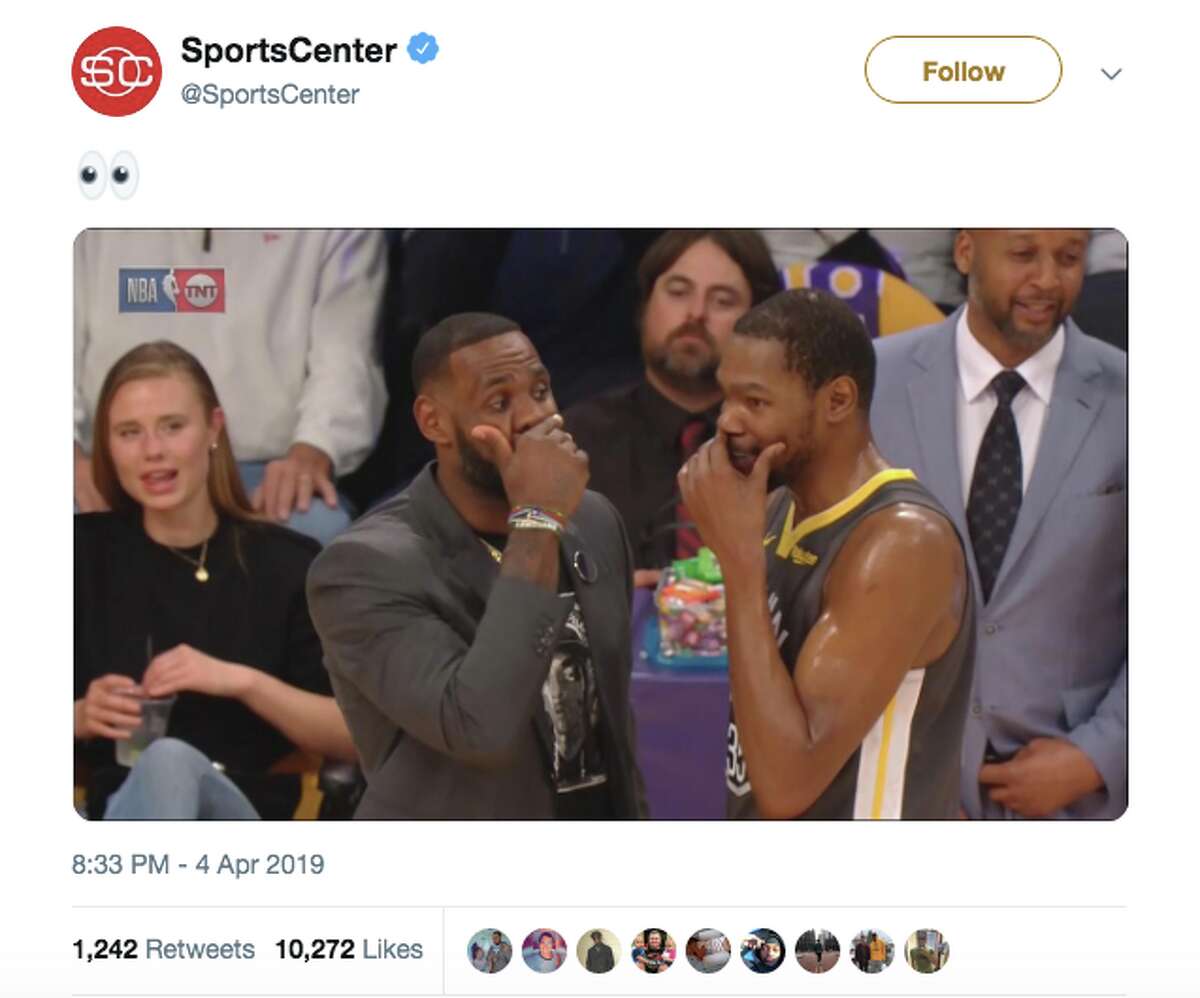This screenshot has height=998, width=1200.
Task: Open the tweet's NBA on TNT game photo
Action: (x=600, y=524)
